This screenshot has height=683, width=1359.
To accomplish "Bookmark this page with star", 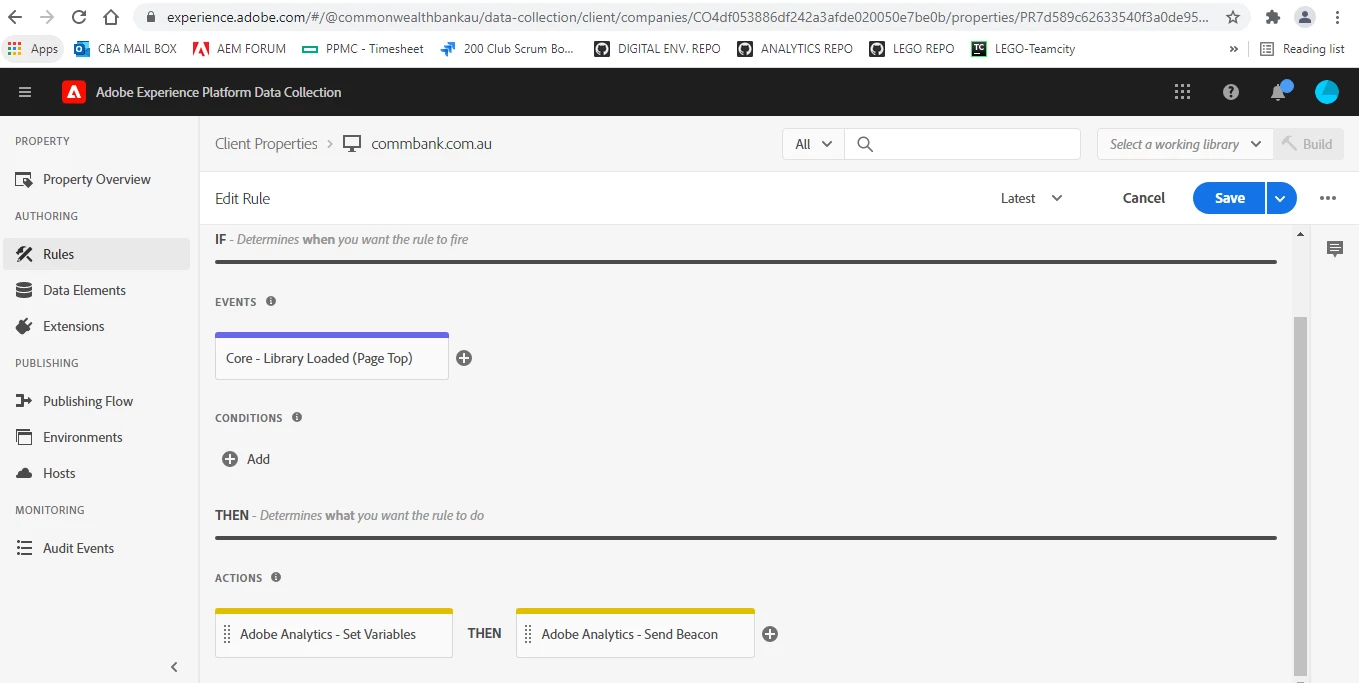I will point(1233,17).
